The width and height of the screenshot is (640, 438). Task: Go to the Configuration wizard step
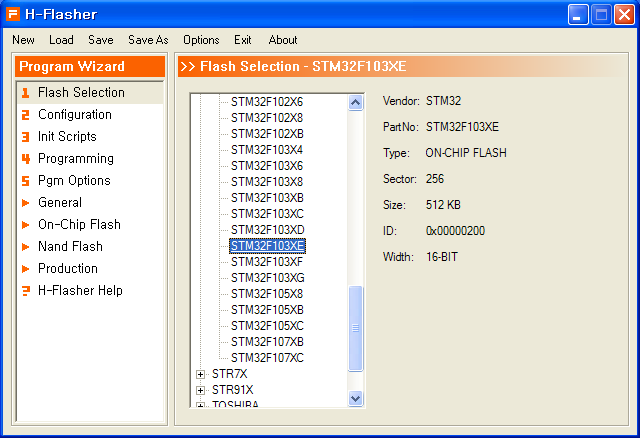pos(91,115)
